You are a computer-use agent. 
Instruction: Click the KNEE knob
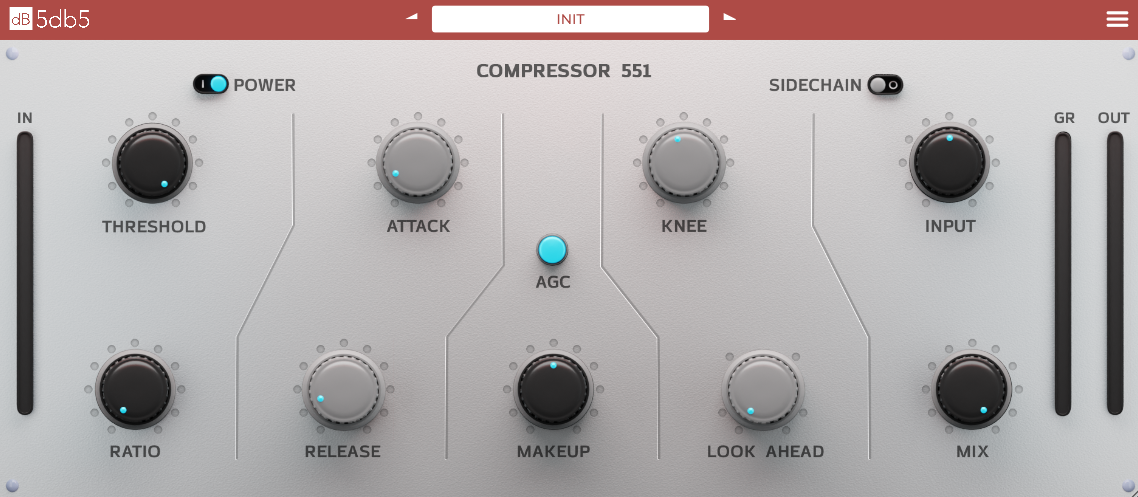point(684,163)
